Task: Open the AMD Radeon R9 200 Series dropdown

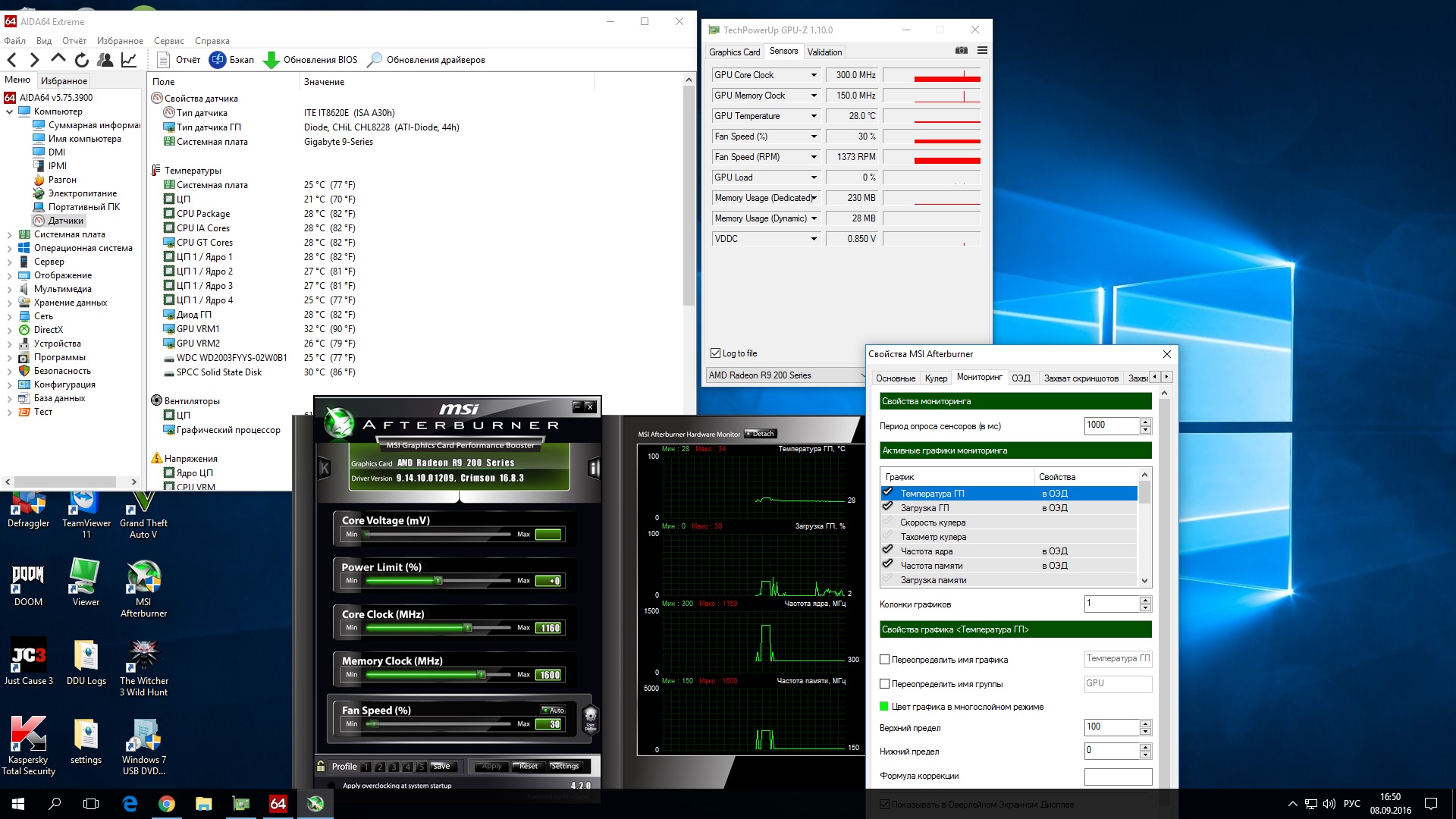Action: coord(785,375)
